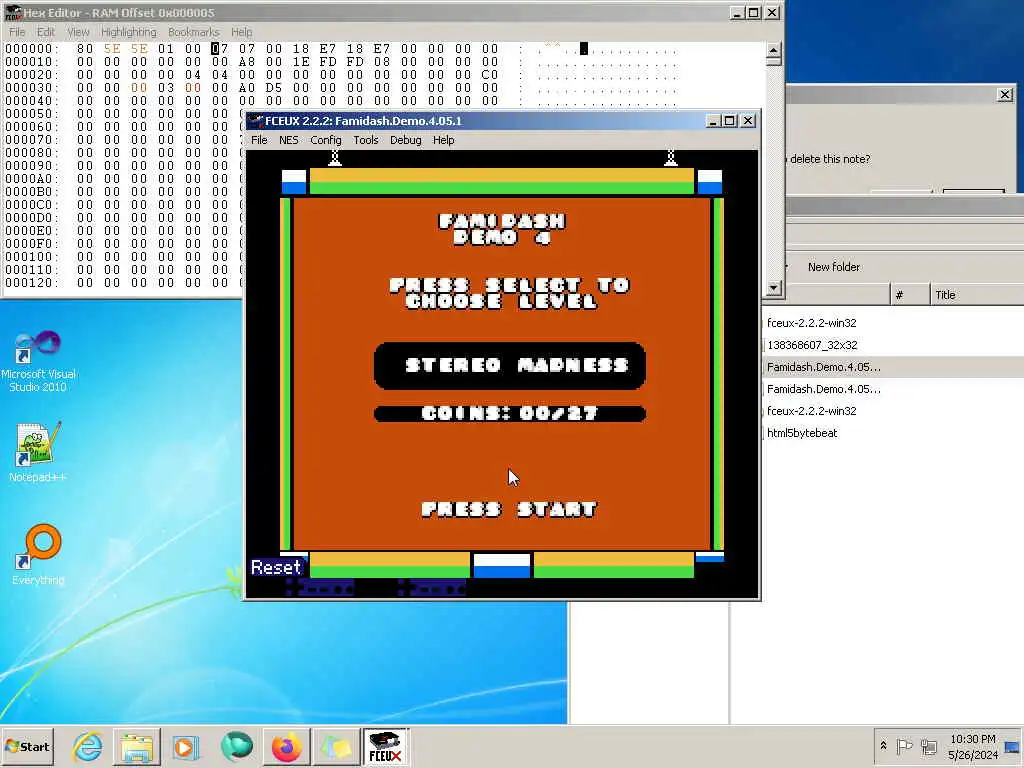Open Debug menu in FCEUX
The height and width of the screenshot is (768, 1024).
tap(406, 140)
